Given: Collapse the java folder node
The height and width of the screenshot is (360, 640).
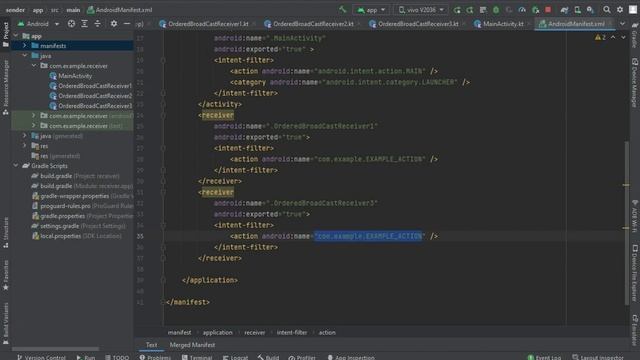Looking at the screenshot, I should pyautogui.click(x=24, y=56).
